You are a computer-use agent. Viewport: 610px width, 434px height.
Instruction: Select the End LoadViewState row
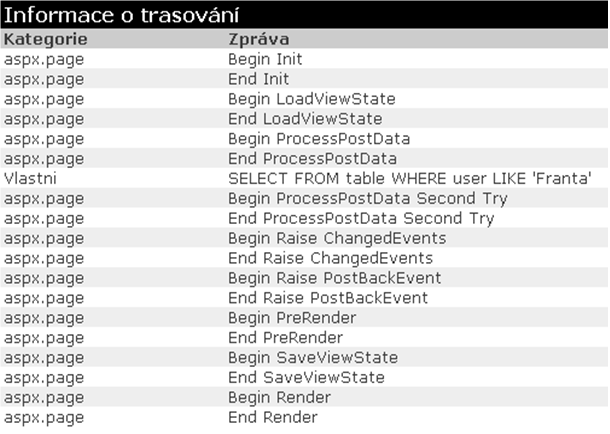point(304,119)
